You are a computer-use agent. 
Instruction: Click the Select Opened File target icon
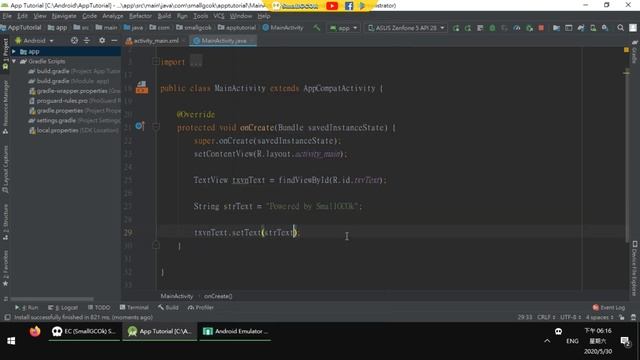tap(74, 40)
